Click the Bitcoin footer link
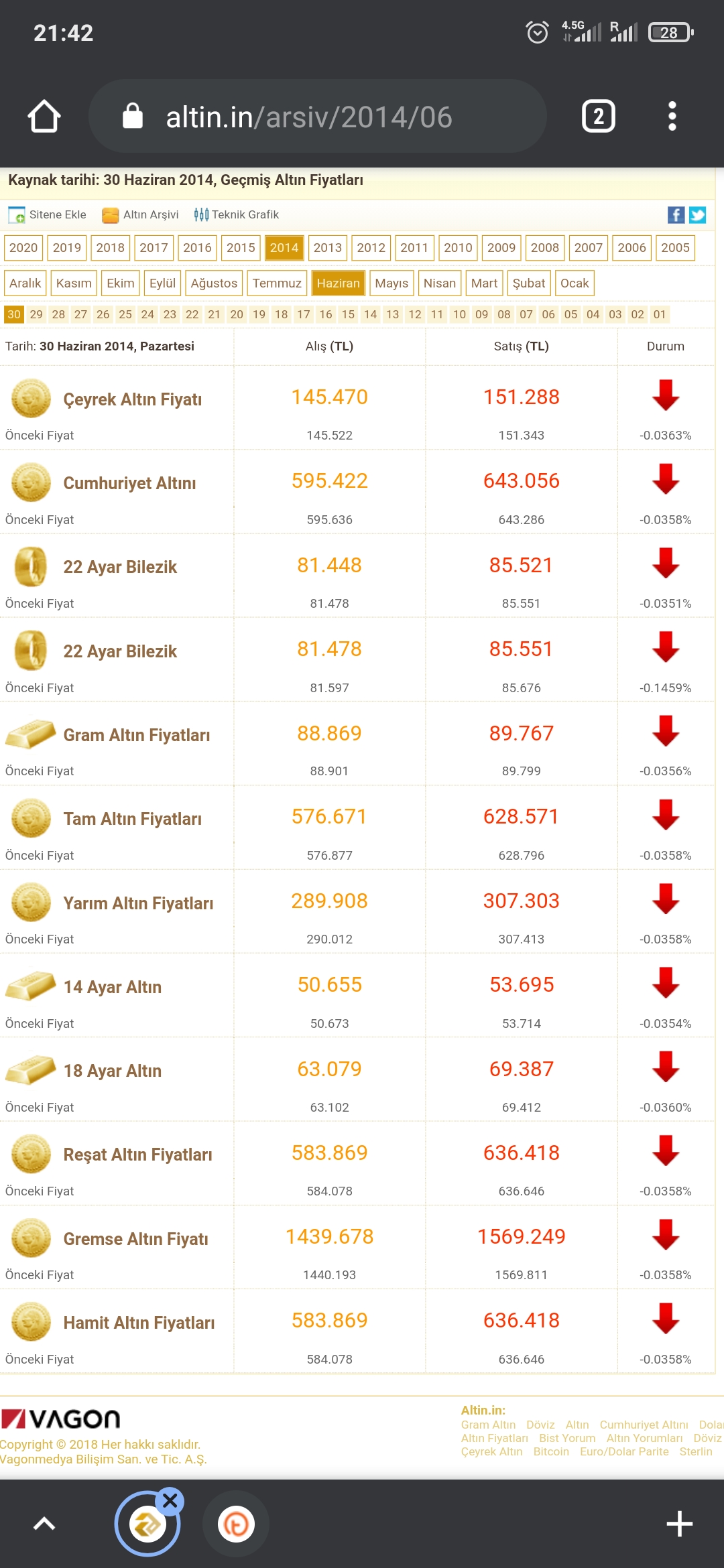The width and height of the screenshot is (724, 1568). click(551, 1451)
